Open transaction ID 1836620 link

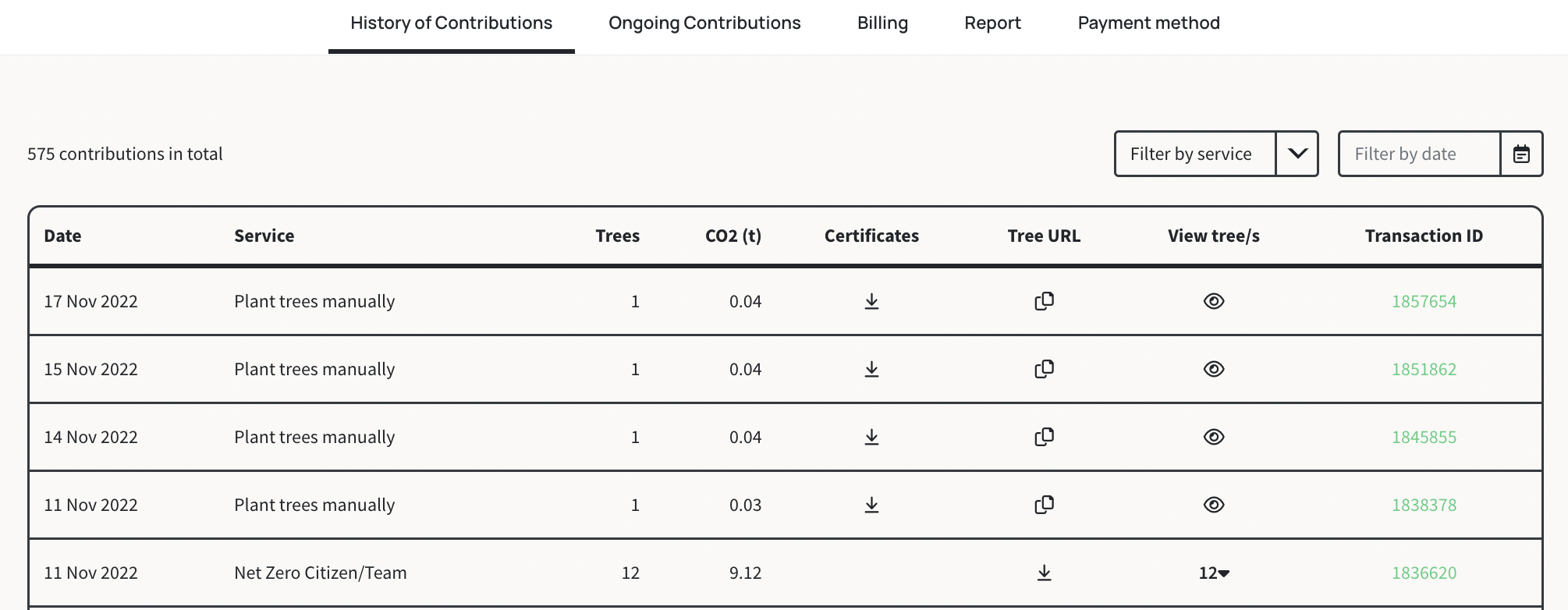(1424, 573)
